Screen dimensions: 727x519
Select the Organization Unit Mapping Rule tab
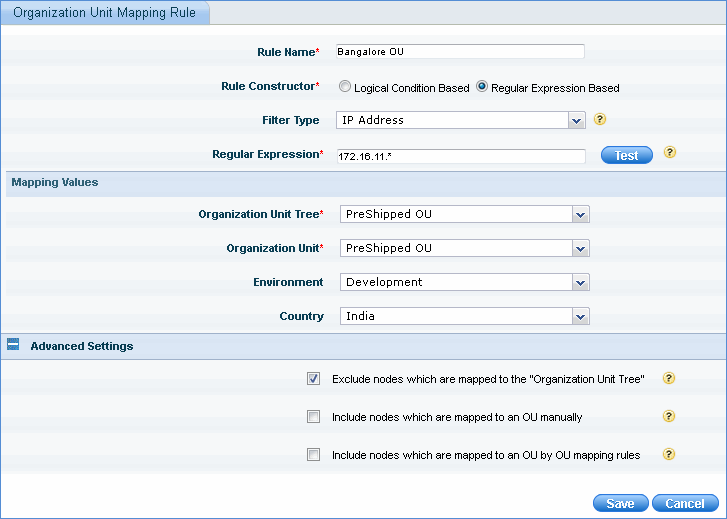pos(104,12)
